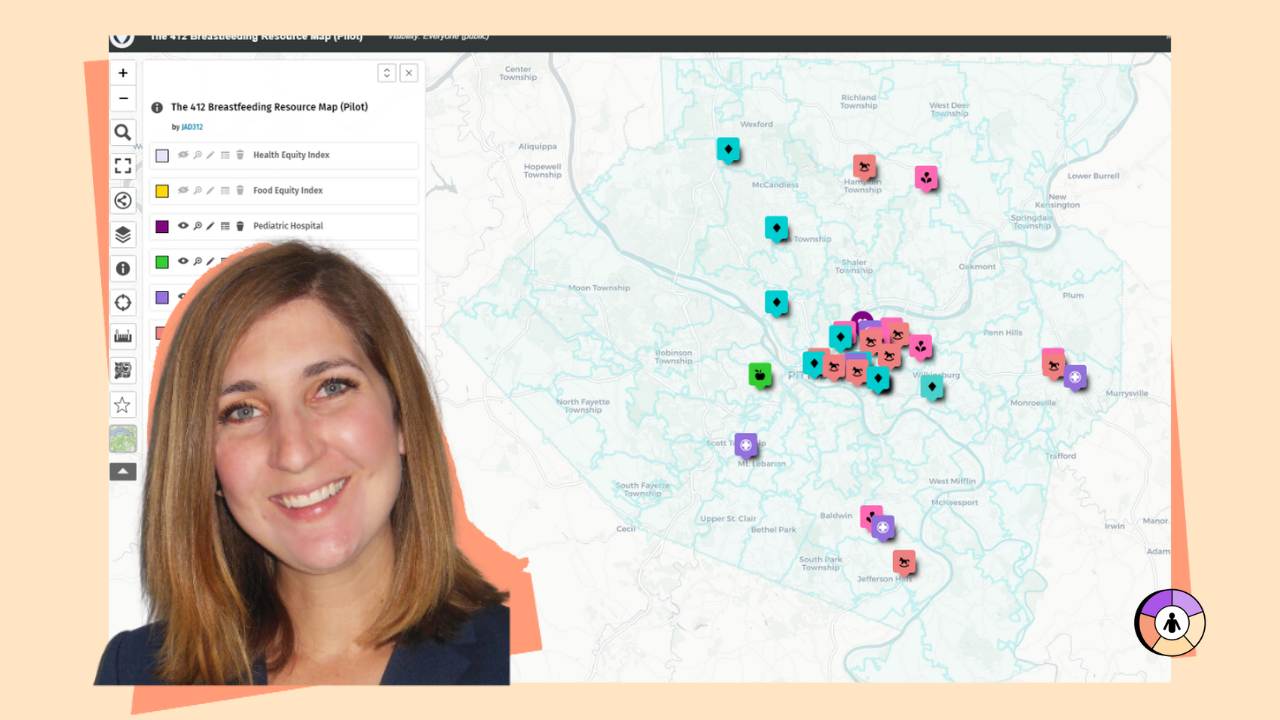Select the Food Equity Index layer name

click(288, 190)
